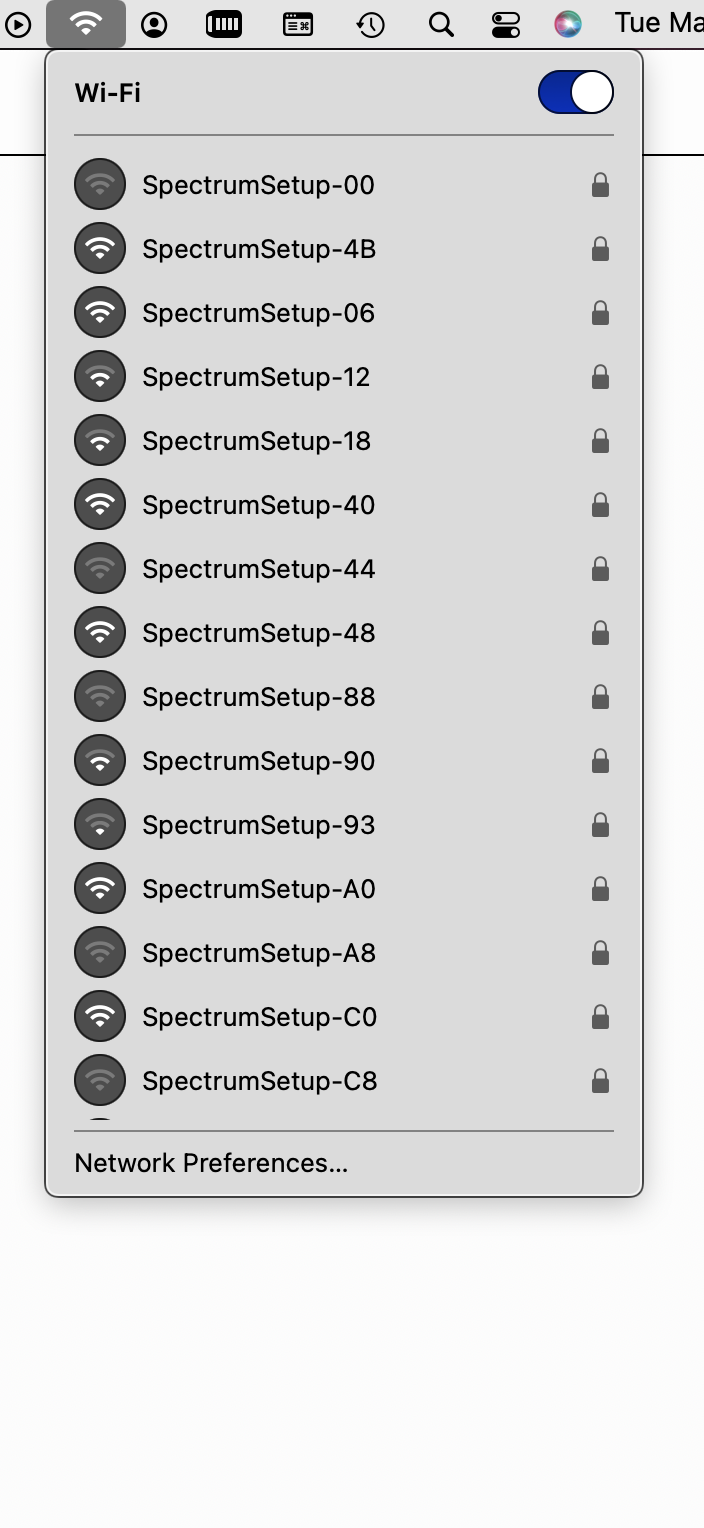Click the signal icon beside SpectrumSetup-88
The width and height of the screenshot is (704, 1528).
100,697
